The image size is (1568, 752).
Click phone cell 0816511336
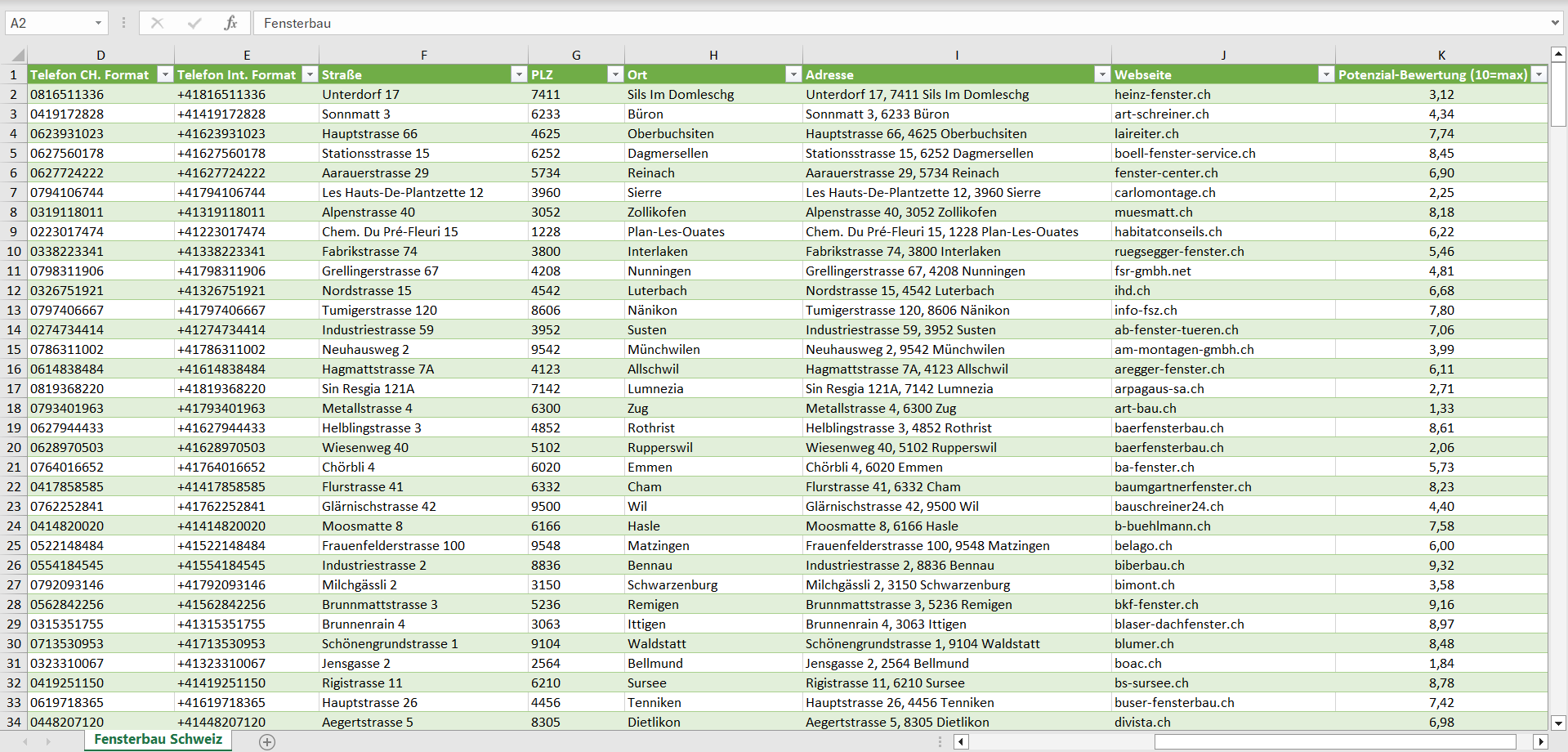click(x=101, y=94)
